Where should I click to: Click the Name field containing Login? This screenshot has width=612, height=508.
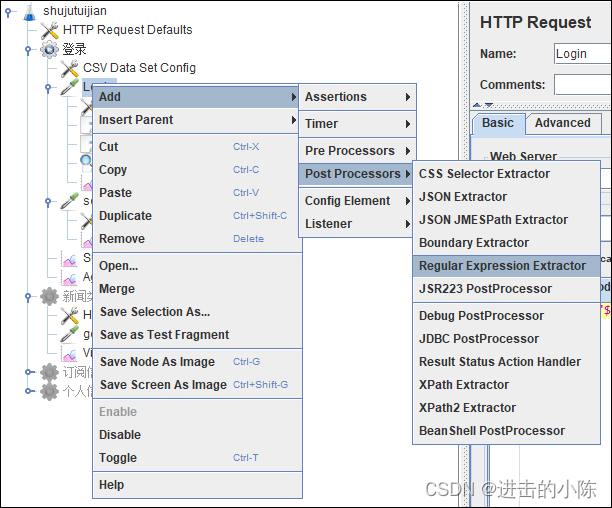point(583,53)
